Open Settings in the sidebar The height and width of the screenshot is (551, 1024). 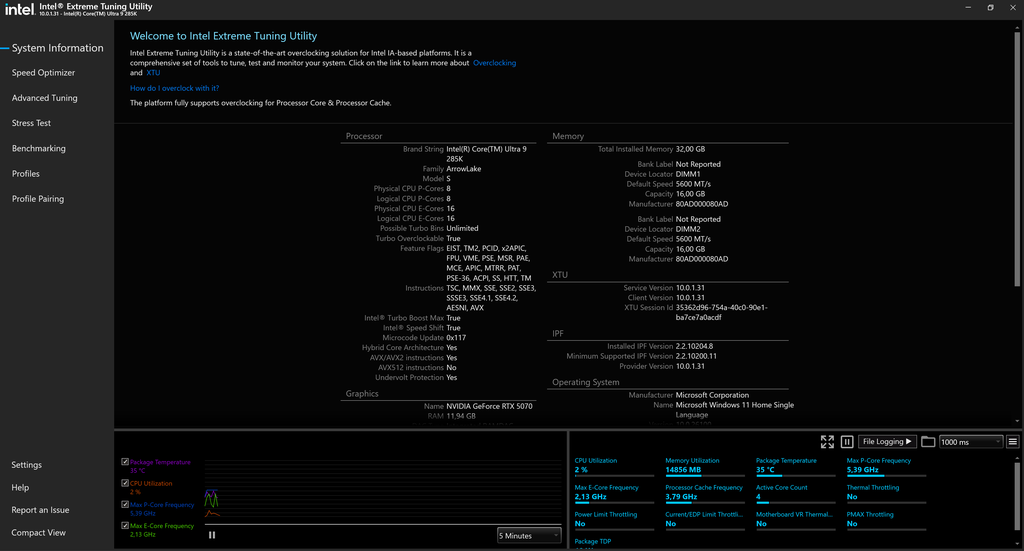[x=26, y=465]
